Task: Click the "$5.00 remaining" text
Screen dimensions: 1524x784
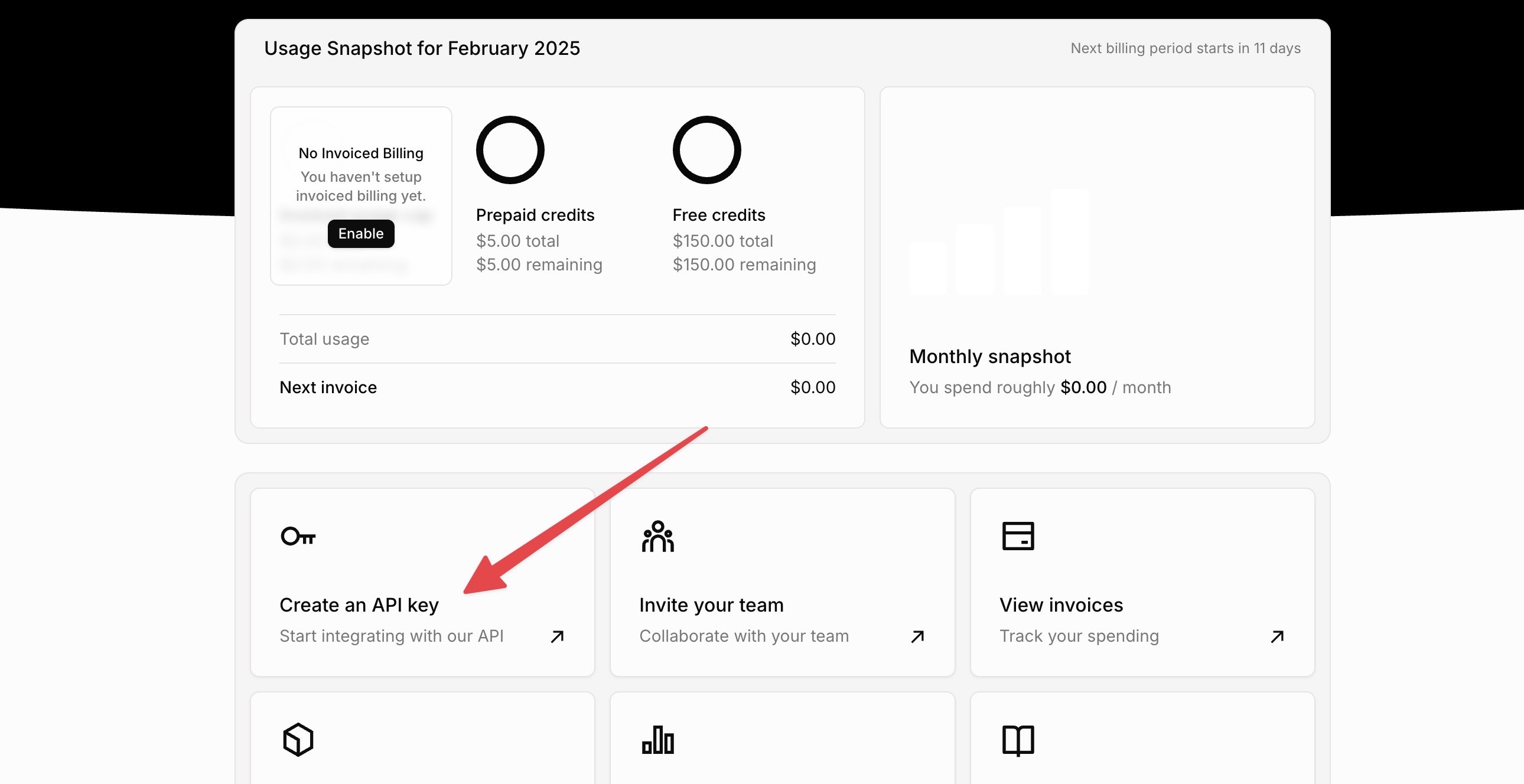Action: (539, 265)
